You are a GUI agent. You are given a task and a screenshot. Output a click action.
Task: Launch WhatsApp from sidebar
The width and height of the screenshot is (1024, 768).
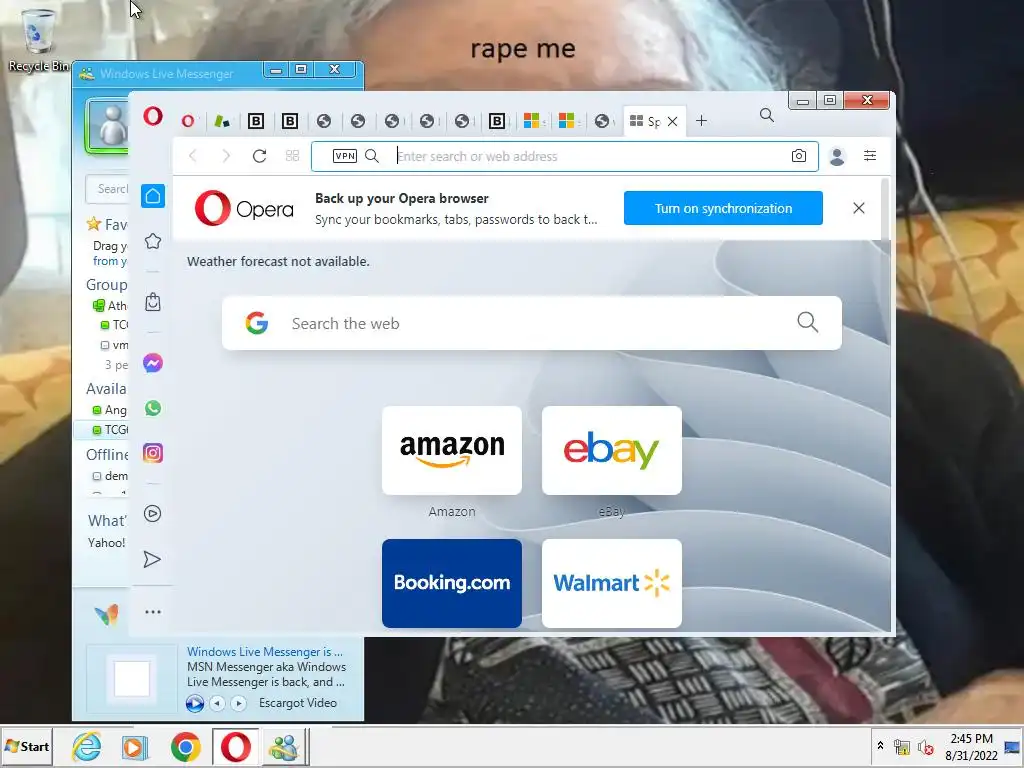[x=153, y=408]
